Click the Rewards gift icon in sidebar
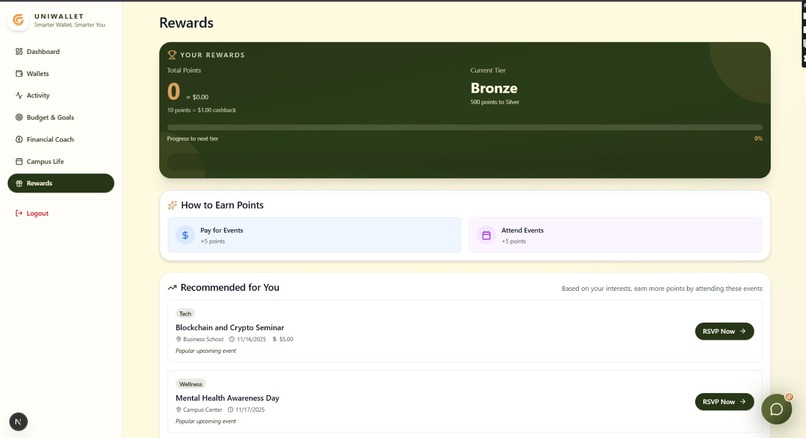Screen dimensions: 806x438 point(19,183)
